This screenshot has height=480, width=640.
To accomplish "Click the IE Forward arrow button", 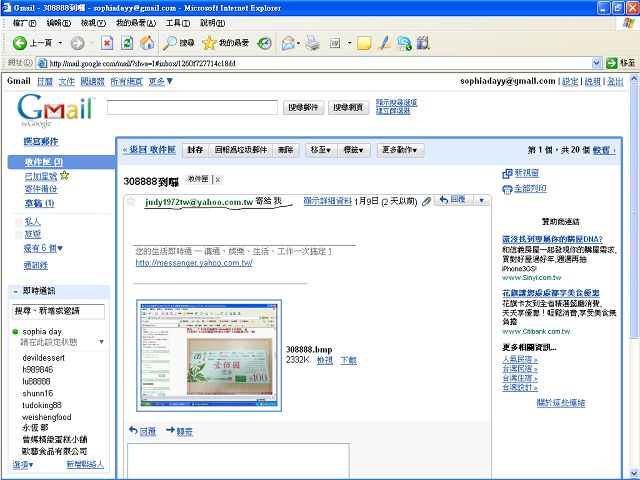I will click(x=78, y=43).
